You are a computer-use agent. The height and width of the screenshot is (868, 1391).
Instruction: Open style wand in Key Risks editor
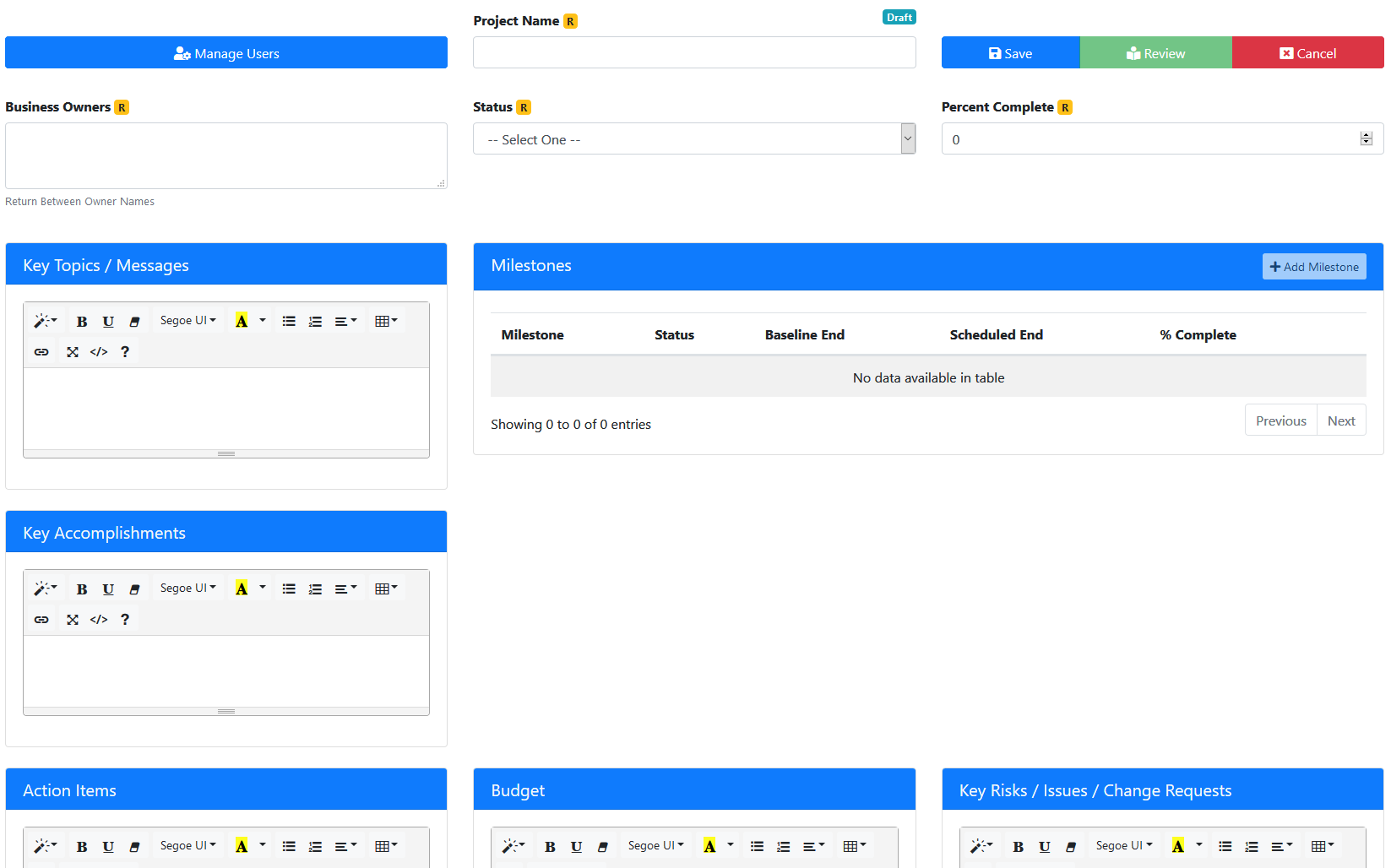pyautogui.click(x=981, y=846)
